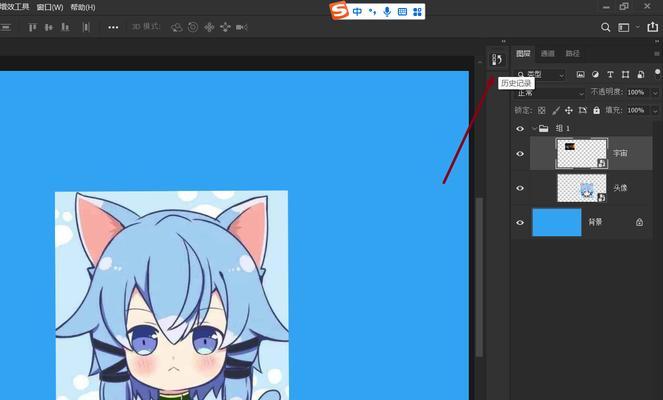Viewport: 663px width, 400px height.
Task: Open the 增效工具 menu
Action: (x=15, y=7)
